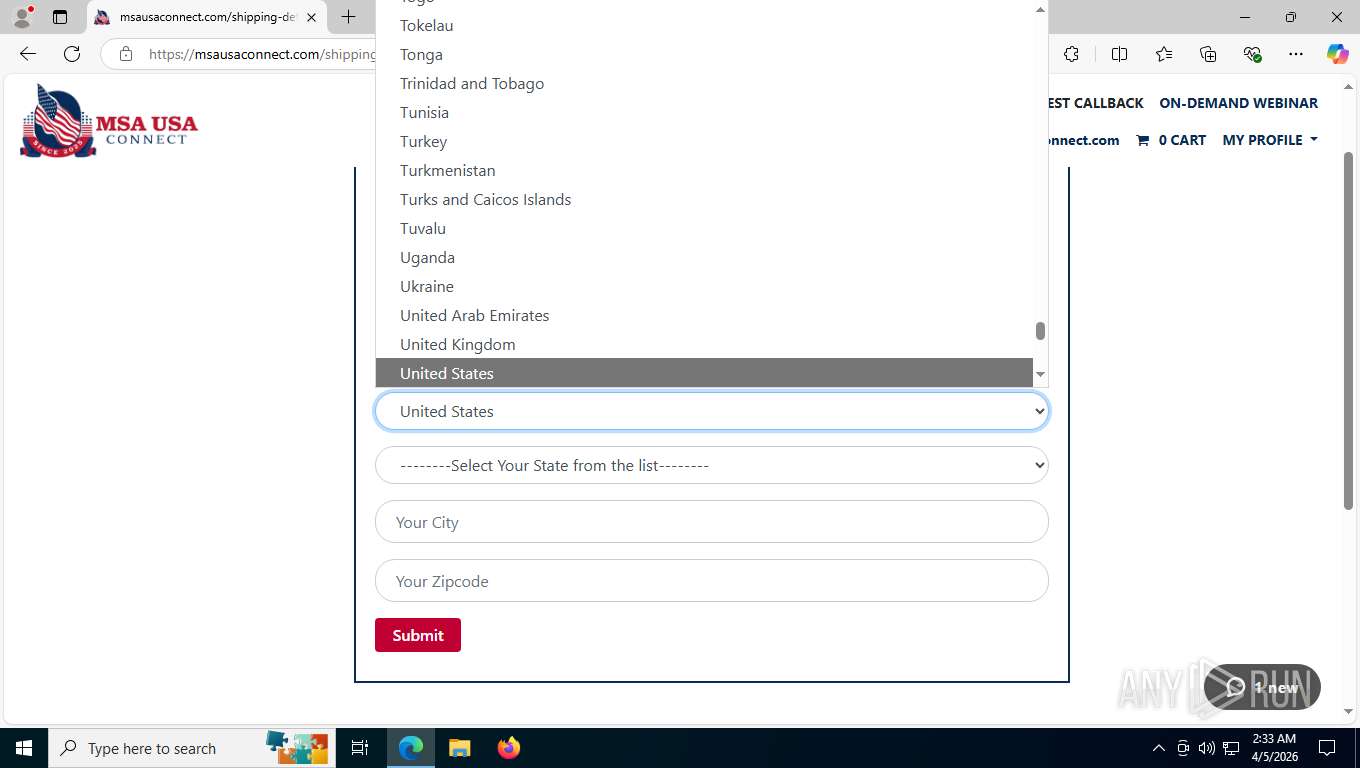Select Trinidad and Tobago option
This screenshot has height=768, width=1360.
(x=704, y=83)
